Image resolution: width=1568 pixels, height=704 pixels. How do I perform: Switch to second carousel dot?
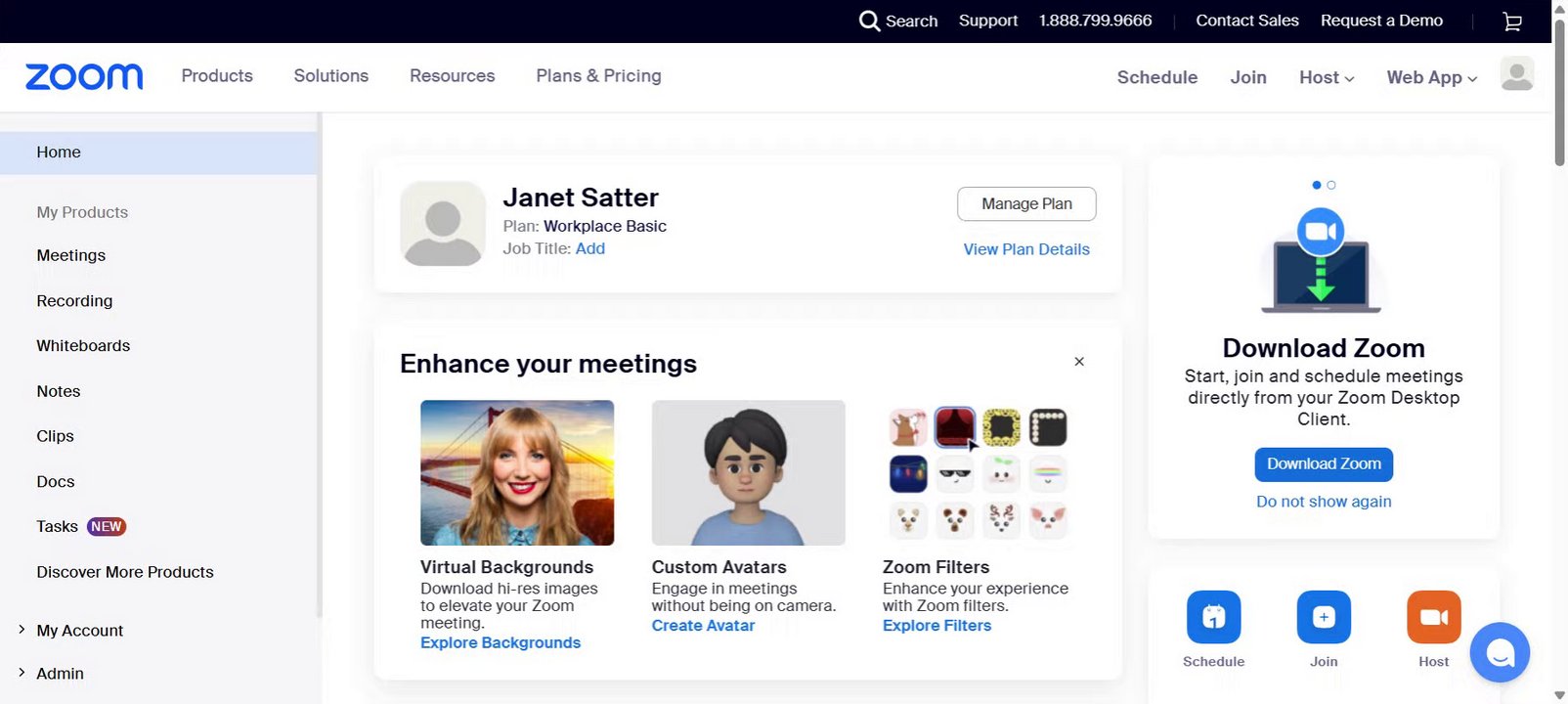(x=1331, y=185)
